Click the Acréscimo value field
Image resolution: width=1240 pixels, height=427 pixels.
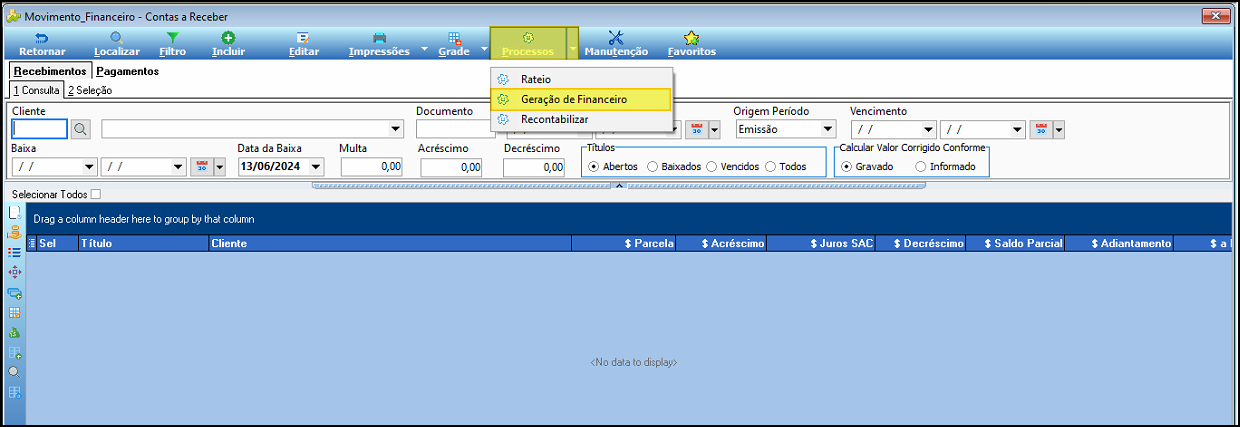(x=451, y=167)
